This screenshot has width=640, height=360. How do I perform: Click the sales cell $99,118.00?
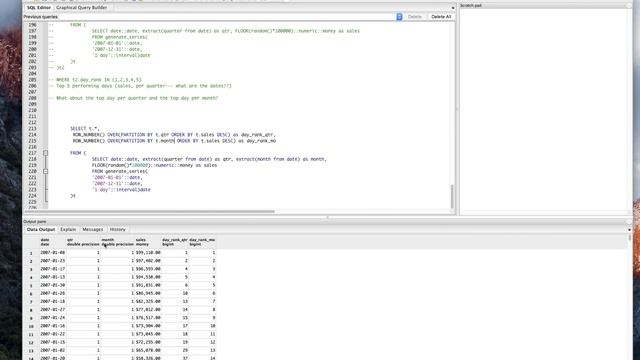click(x=148, y=253)
